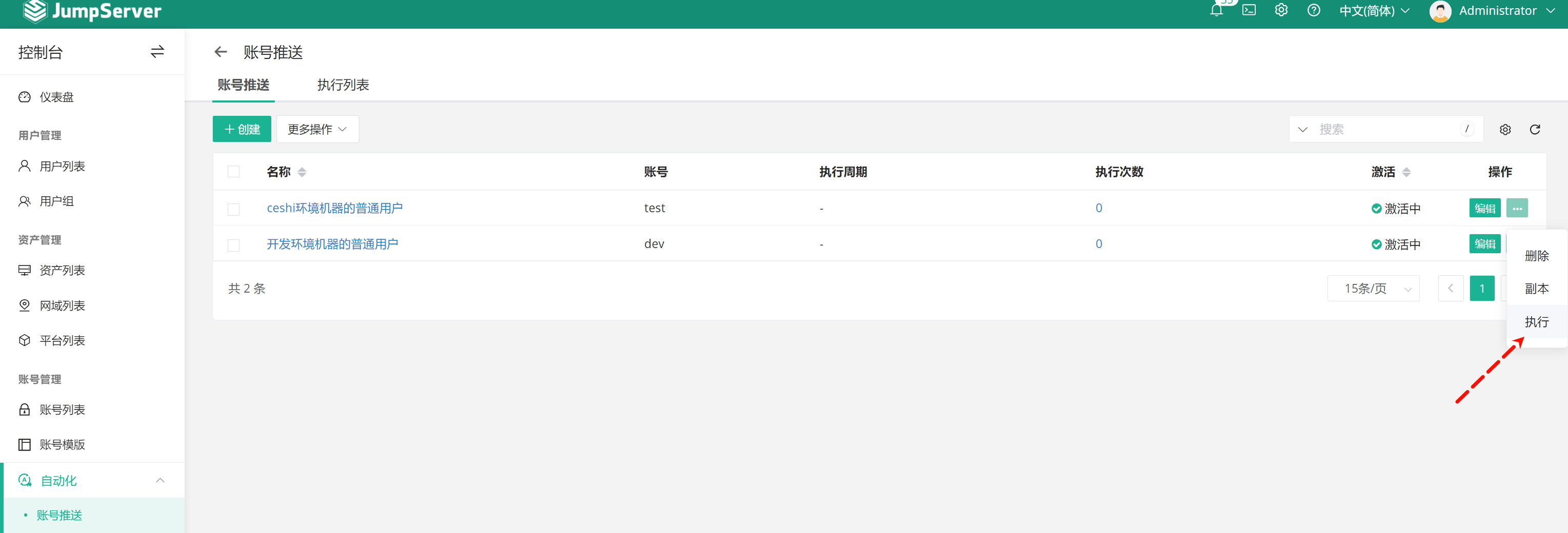Open the web terminal icon
1568x533 pixels.
click(1249, 10)
